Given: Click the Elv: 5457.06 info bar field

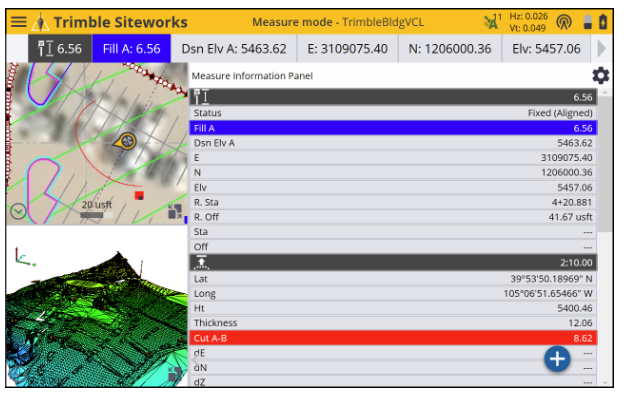Looking at the screenshot, I should [546, 49].
